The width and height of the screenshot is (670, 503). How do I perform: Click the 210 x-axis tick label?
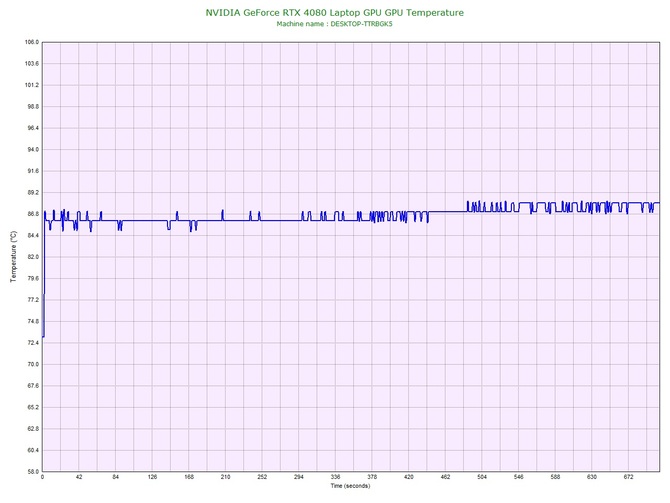point(226,477)
